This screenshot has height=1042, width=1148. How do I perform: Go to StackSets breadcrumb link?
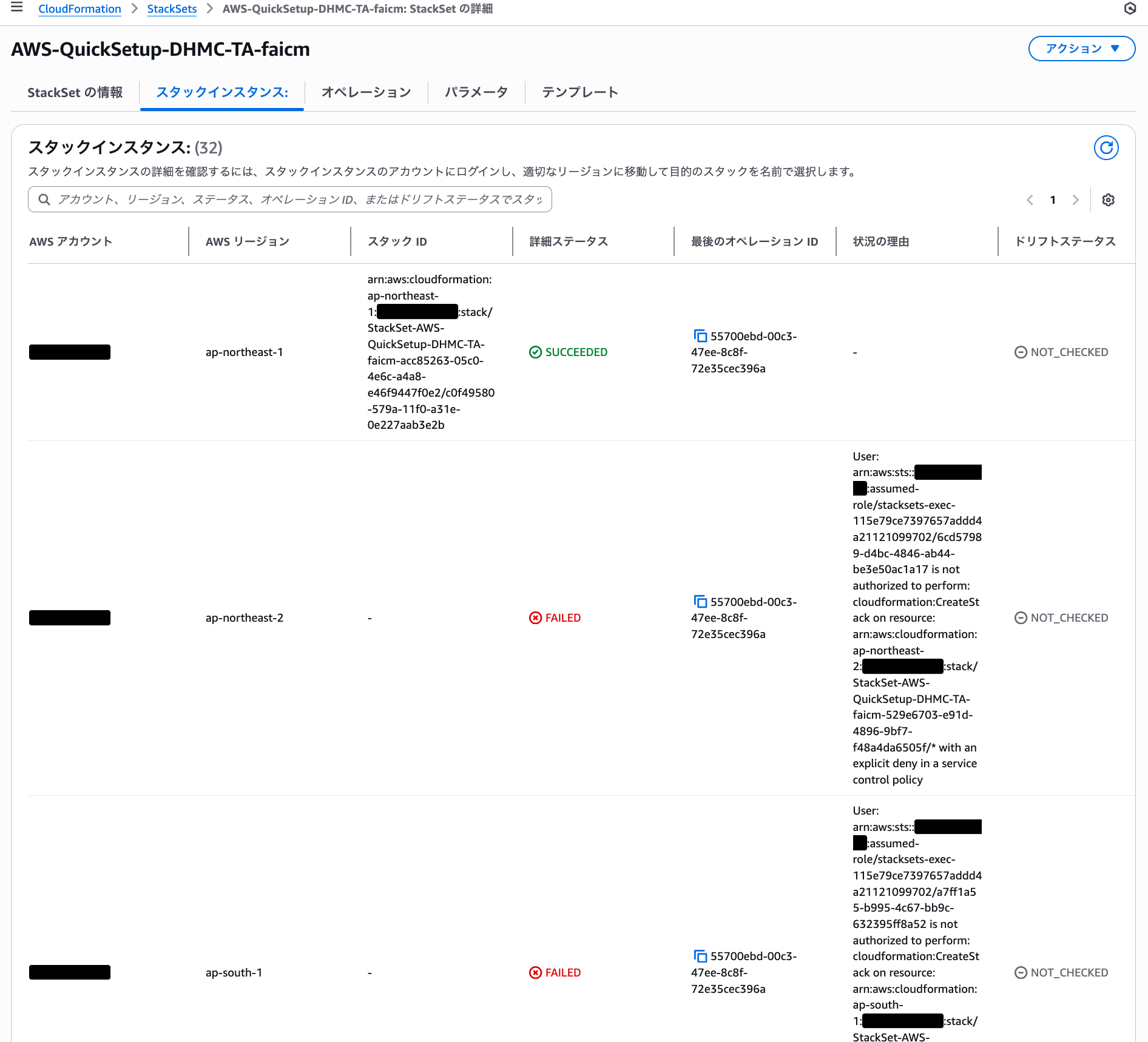point(172,8)
